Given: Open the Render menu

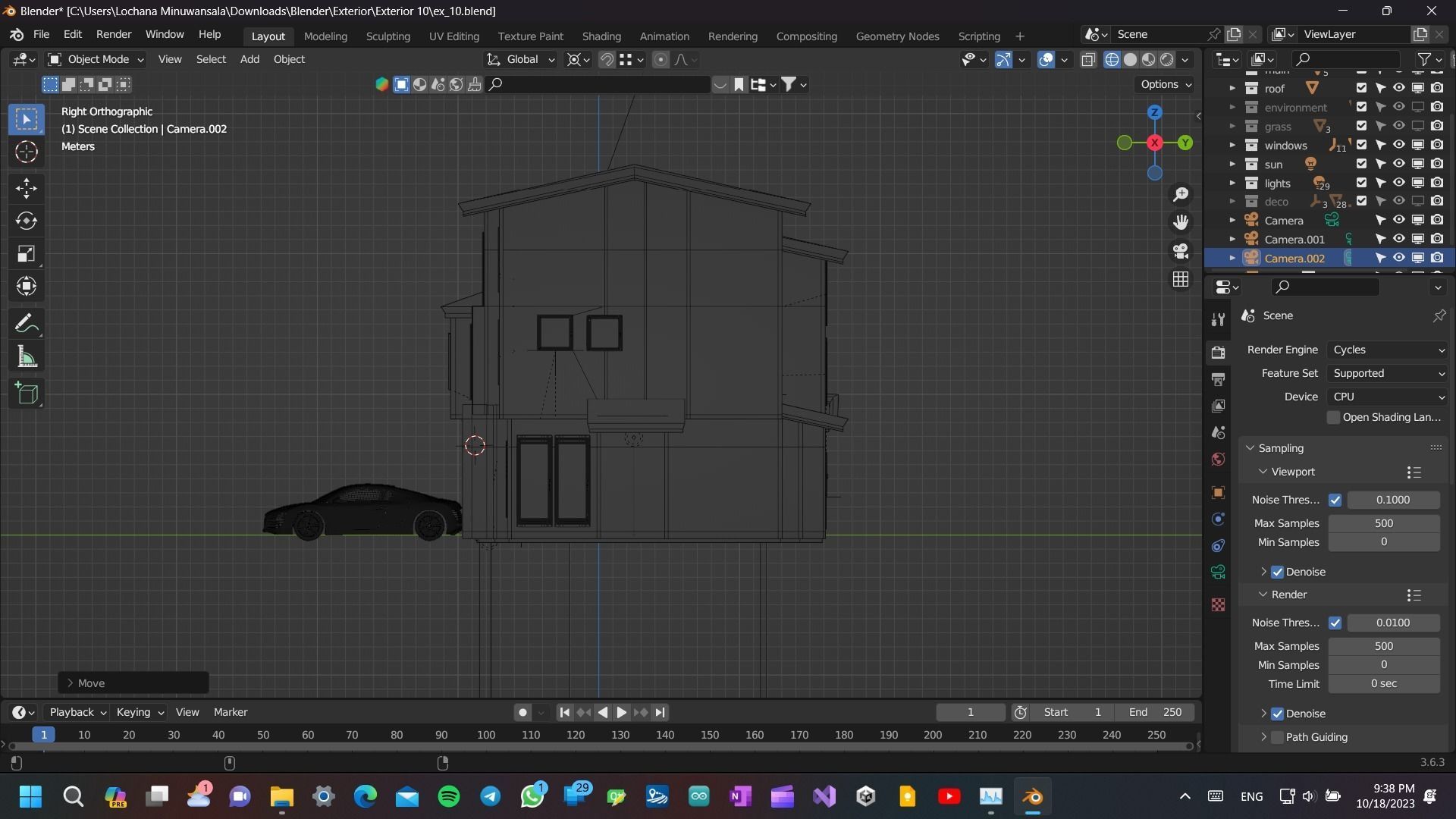Looking at the screenshot, I should pyautogui.click(x=113, y=35).
